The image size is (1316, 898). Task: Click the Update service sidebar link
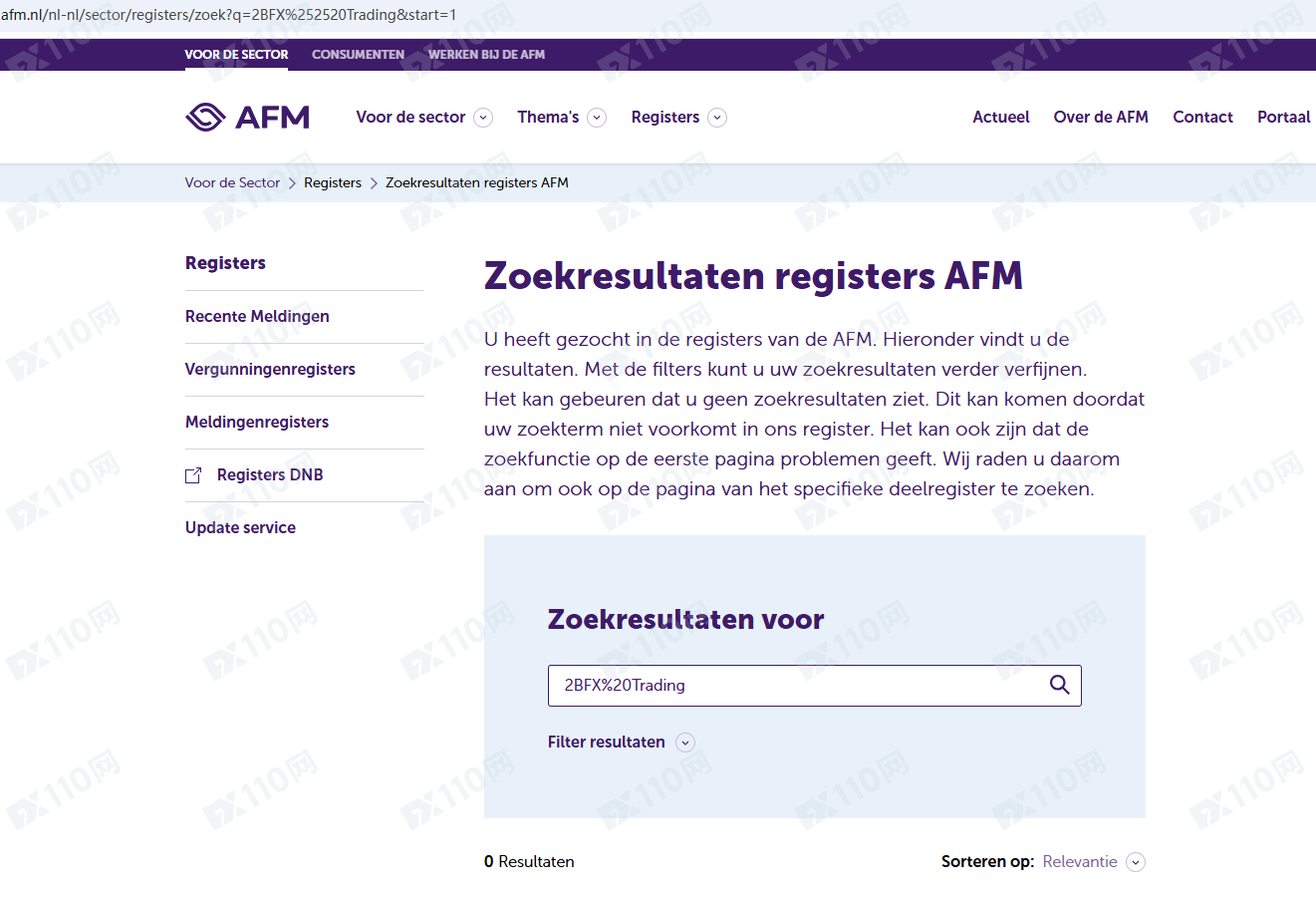pos(240,527)
